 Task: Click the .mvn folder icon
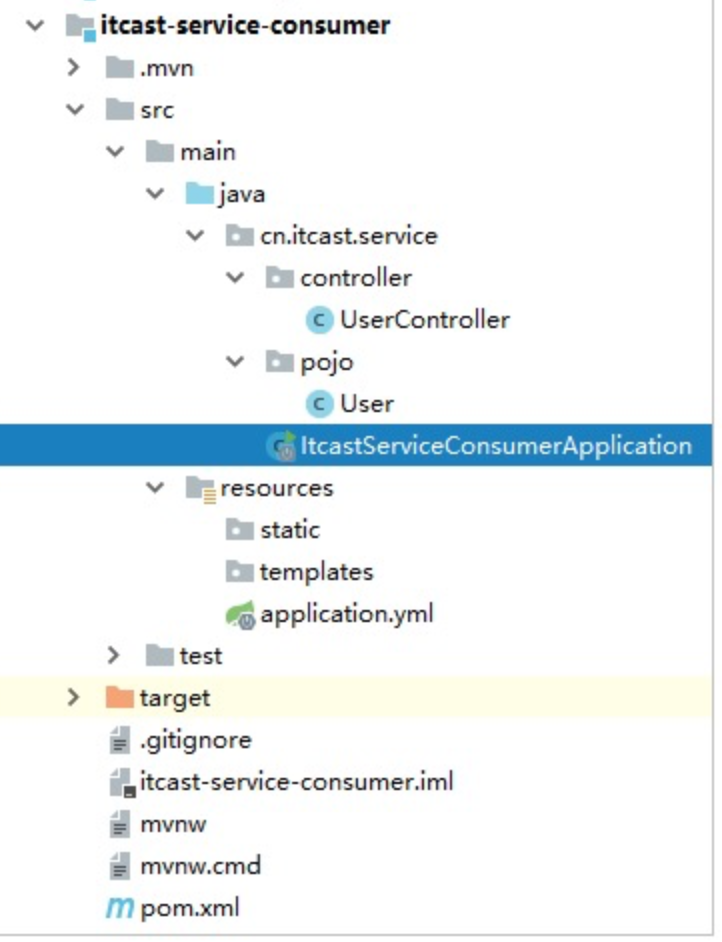pyautogui.click(x=120, y=68)
